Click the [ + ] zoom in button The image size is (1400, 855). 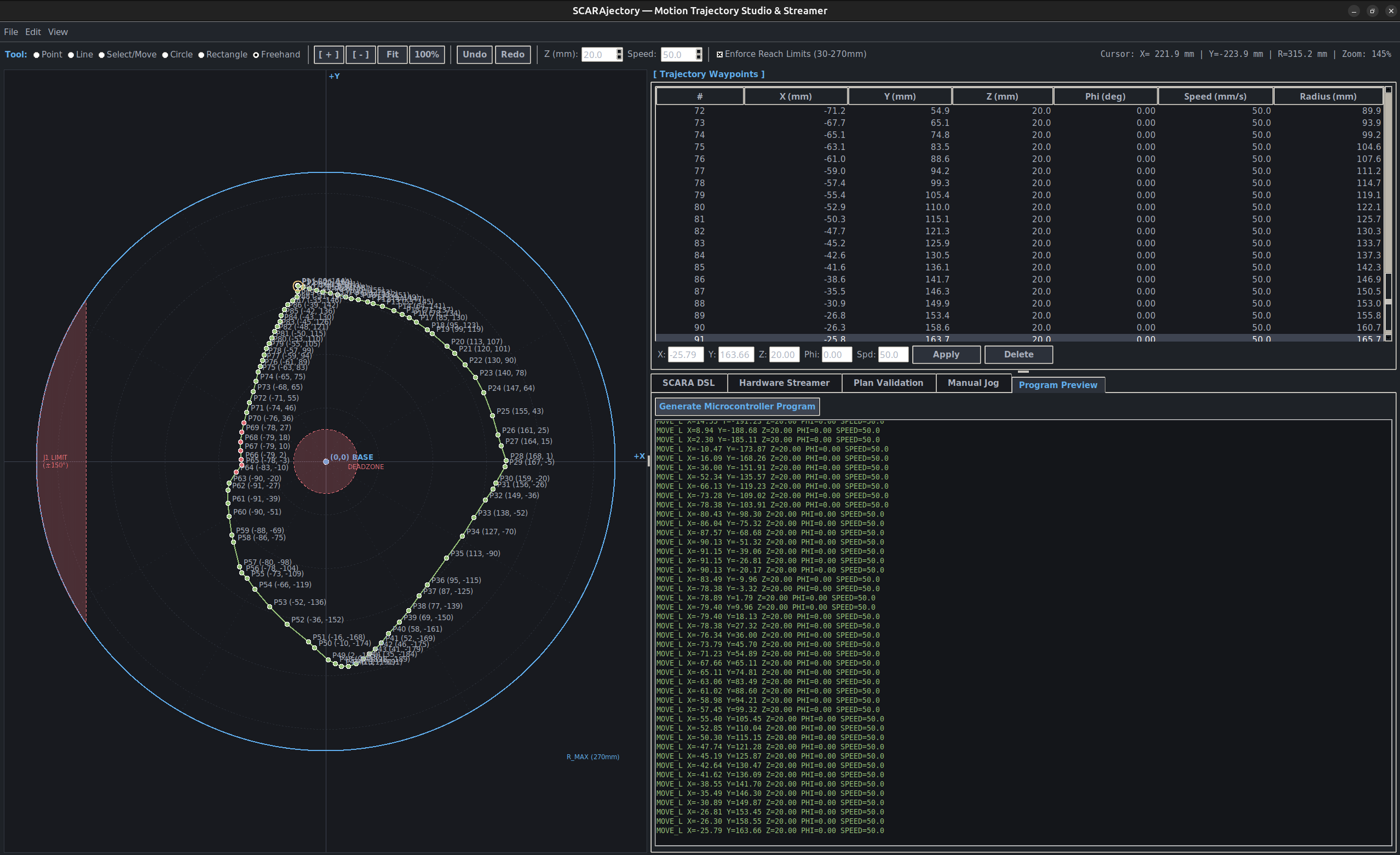(x=329, y=55)
